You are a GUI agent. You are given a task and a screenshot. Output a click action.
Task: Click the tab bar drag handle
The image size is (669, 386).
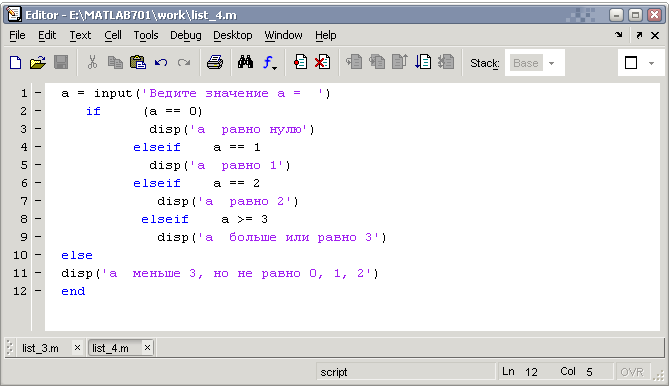point(10,348)
